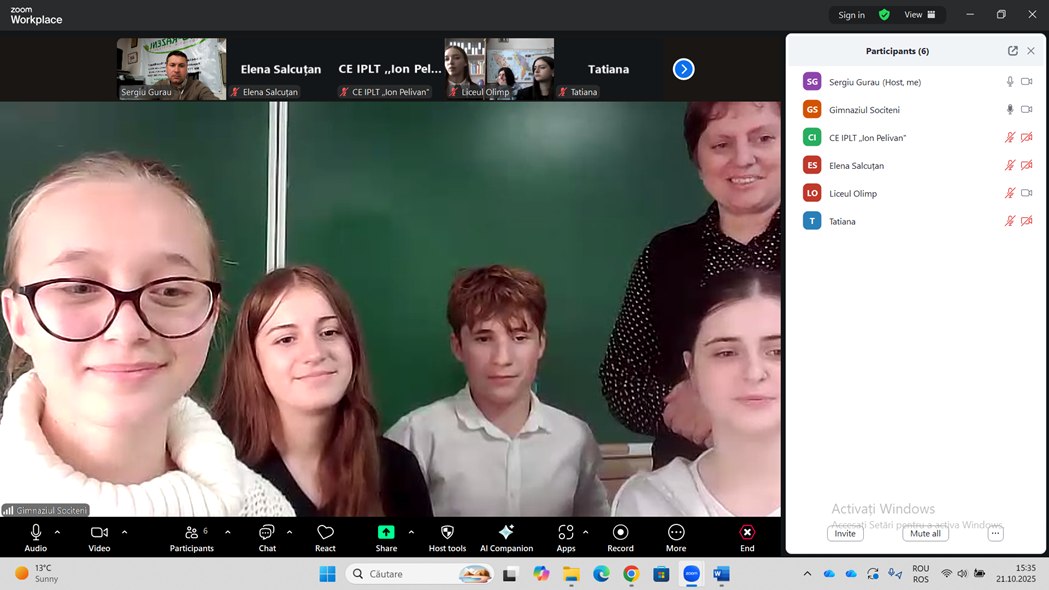Show next video thumbnails with blue arrow
This screenshot has height=590, width=1049.
coord(683,69)
